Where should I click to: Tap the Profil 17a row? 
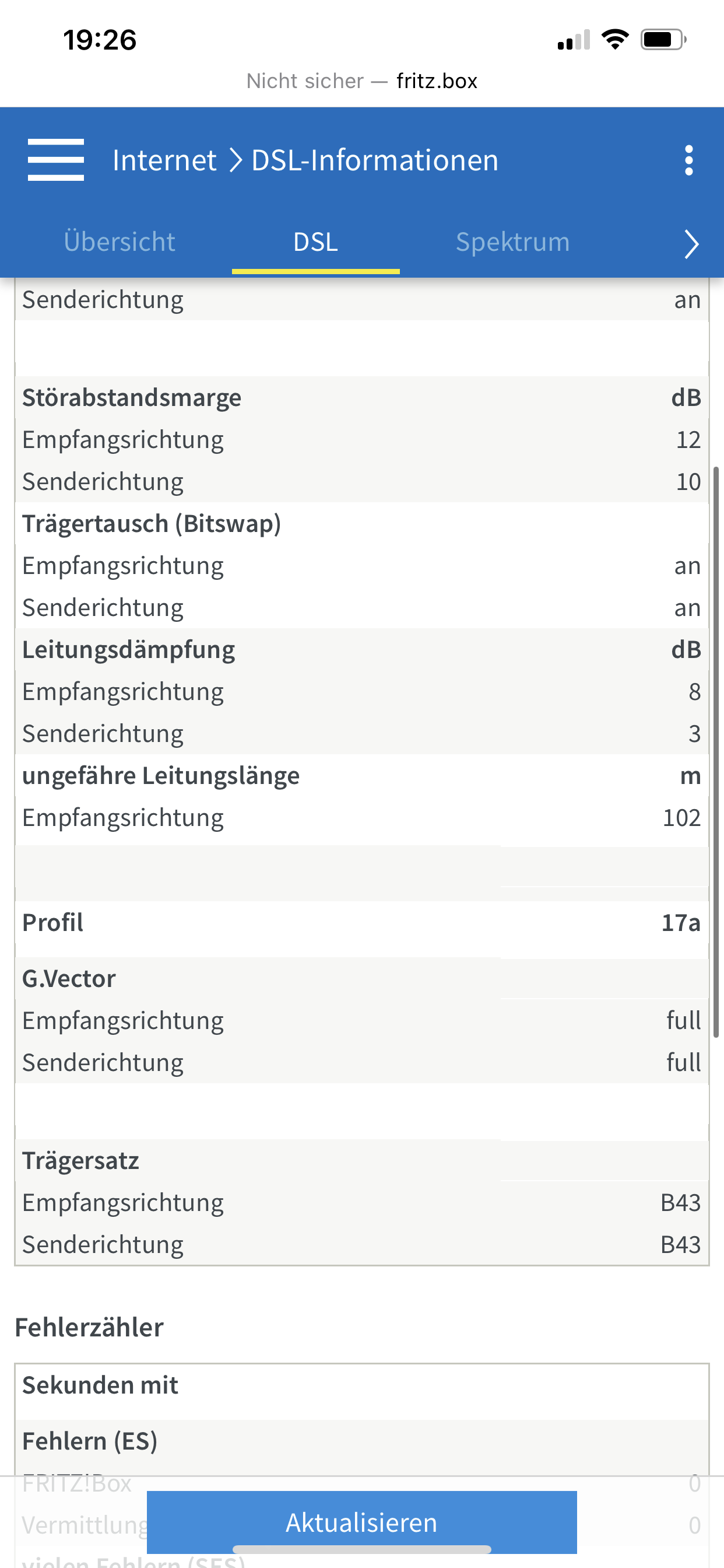point(361,922)
